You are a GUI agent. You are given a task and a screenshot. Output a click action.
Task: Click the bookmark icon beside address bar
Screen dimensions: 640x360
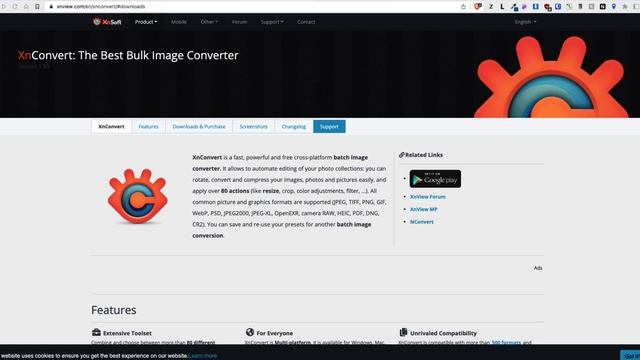pos(37,7)
